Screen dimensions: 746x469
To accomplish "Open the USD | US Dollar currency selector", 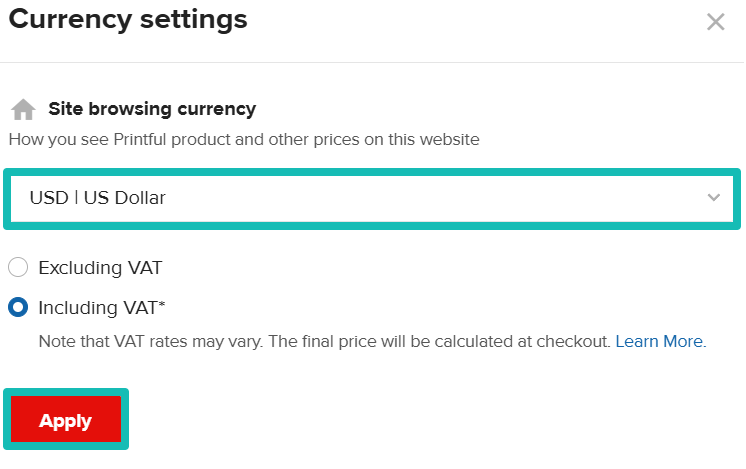I will pyautogui.click(x=370, y=198).
